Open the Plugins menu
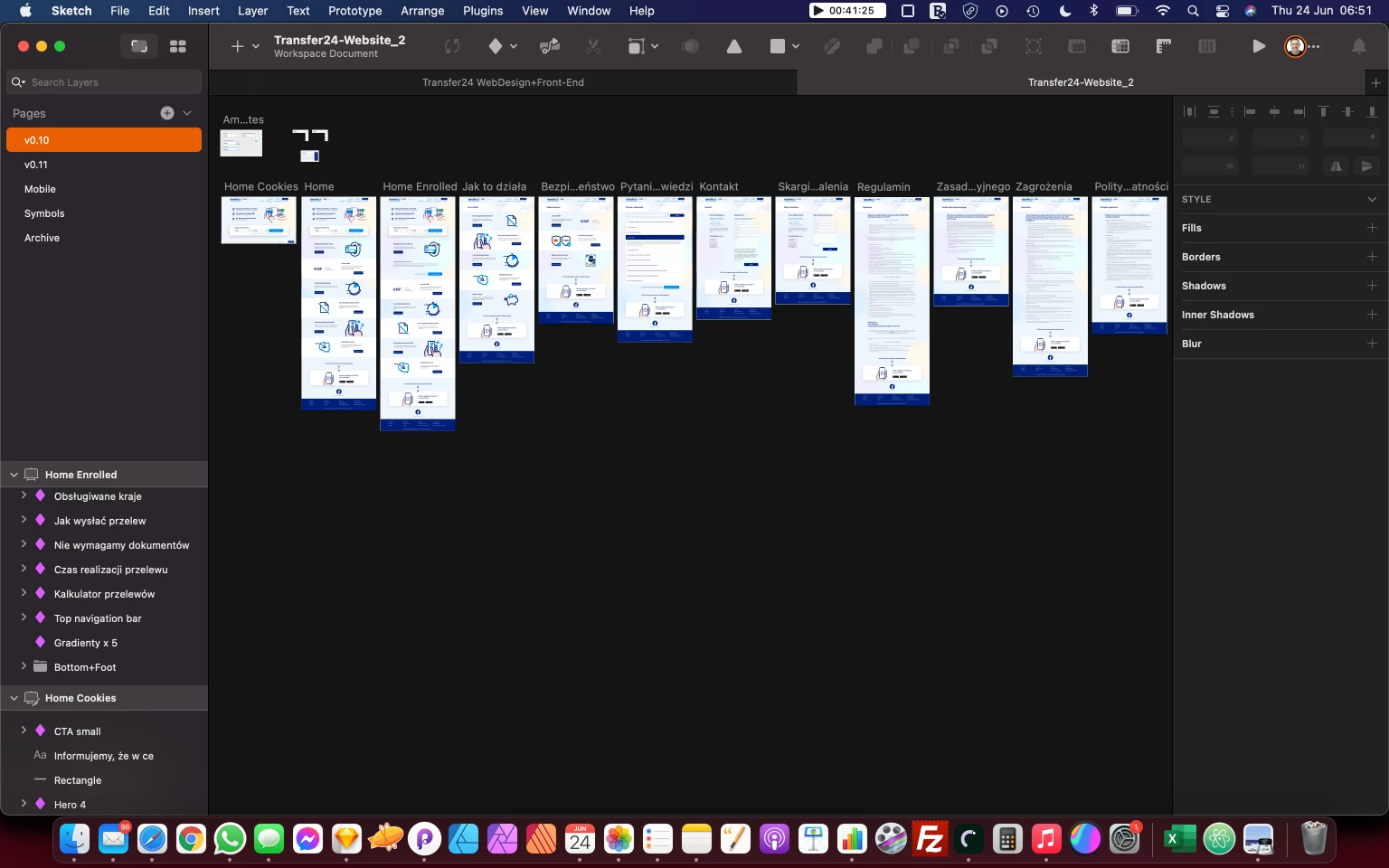1389x868 pixels. [x=482, y=11]
